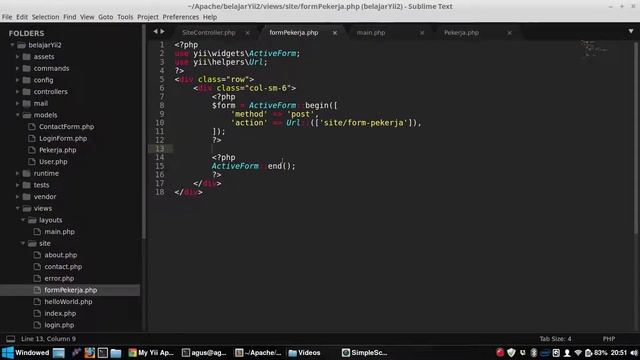The width and height of the screenshot is (640, 360).
Task: Expand the assets folder
Action: [18, 57]
